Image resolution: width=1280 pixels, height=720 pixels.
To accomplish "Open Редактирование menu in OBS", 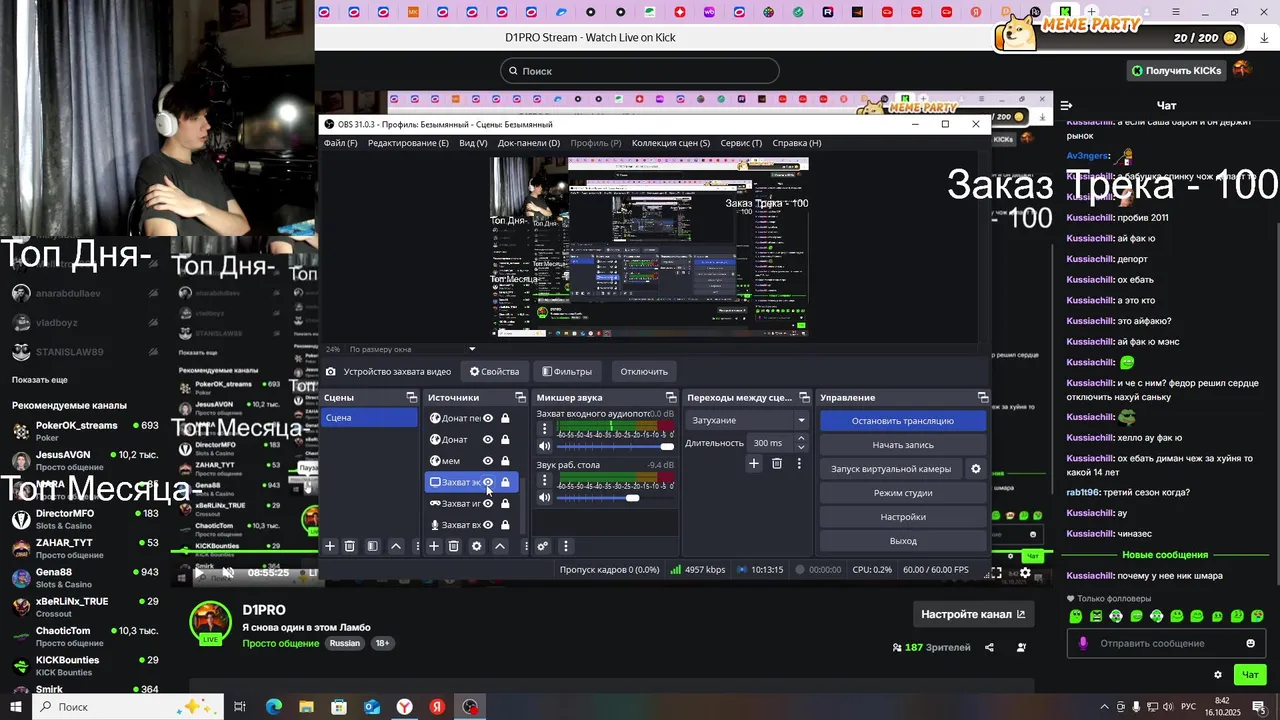I will pyautogui.click(x=408, y=143).
